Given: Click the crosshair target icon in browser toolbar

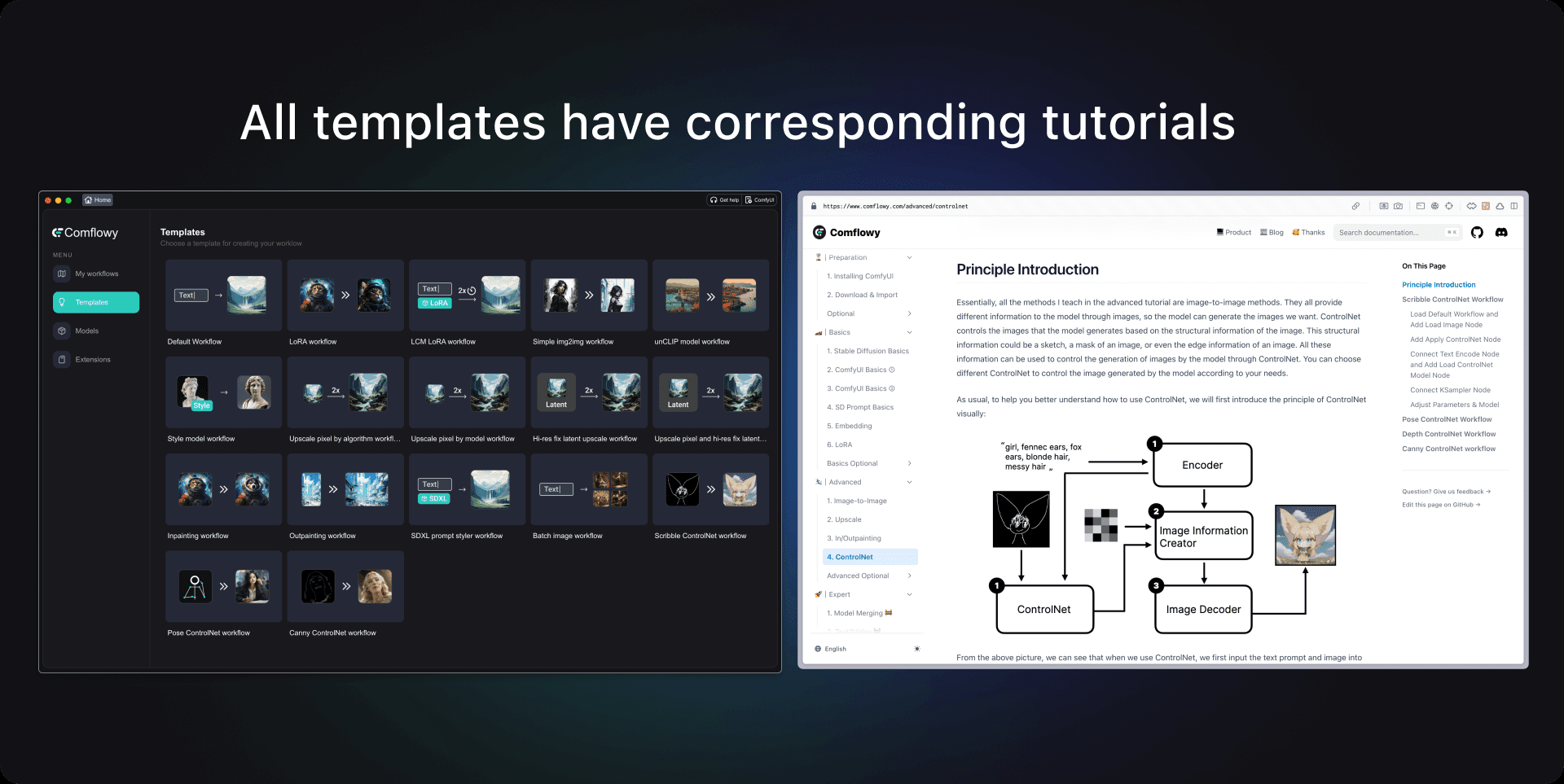Looking at the screenshot, I should point(1449,206).
